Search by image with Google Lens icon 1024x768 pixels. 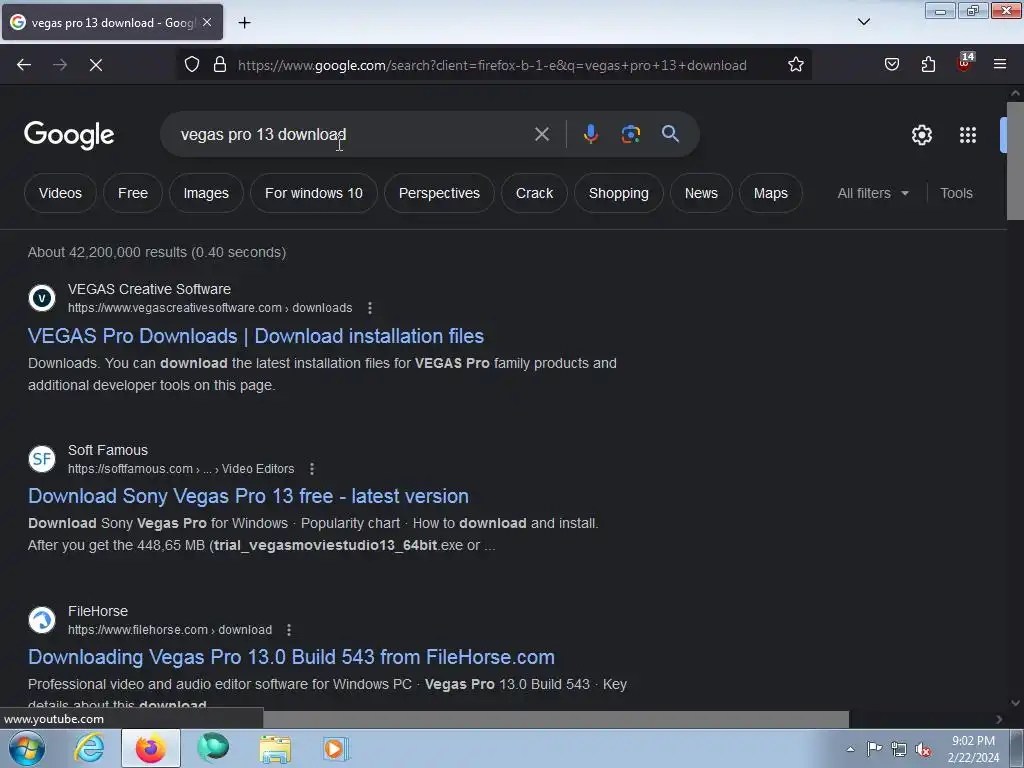click(630, 134)
